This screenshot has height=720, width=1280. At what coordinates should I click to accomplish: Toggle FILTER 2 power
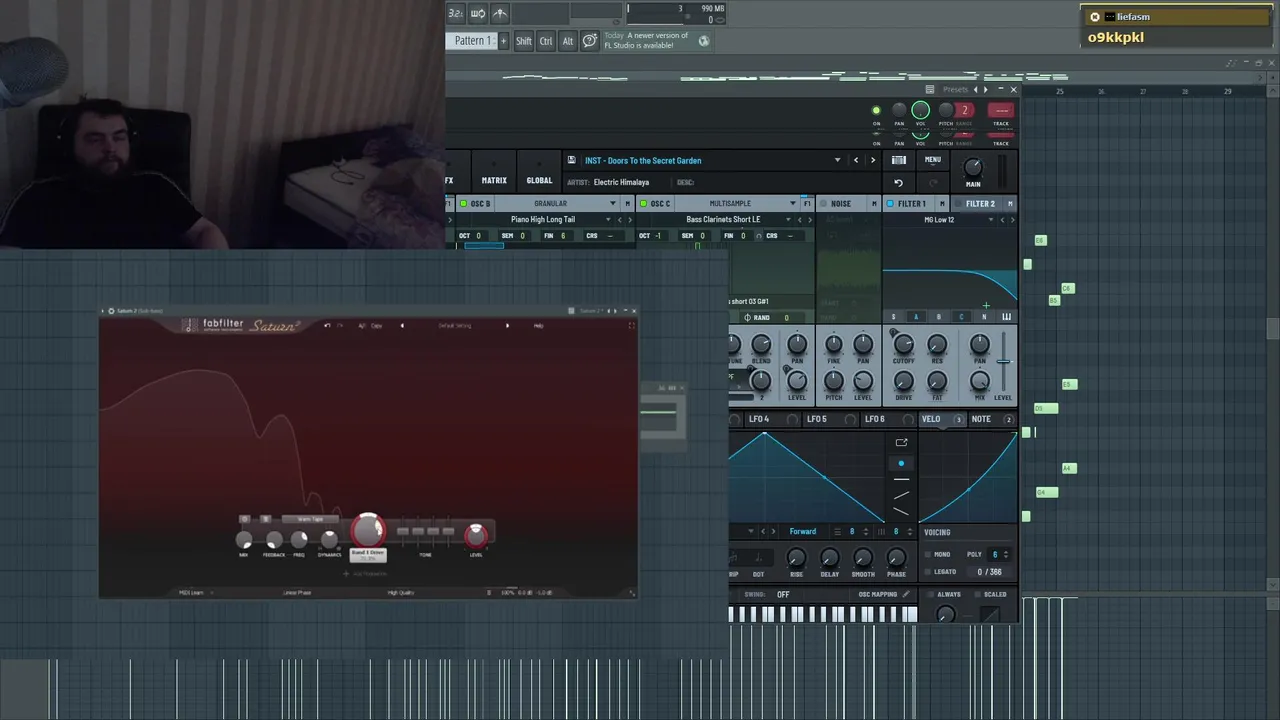tap(958, 204)
